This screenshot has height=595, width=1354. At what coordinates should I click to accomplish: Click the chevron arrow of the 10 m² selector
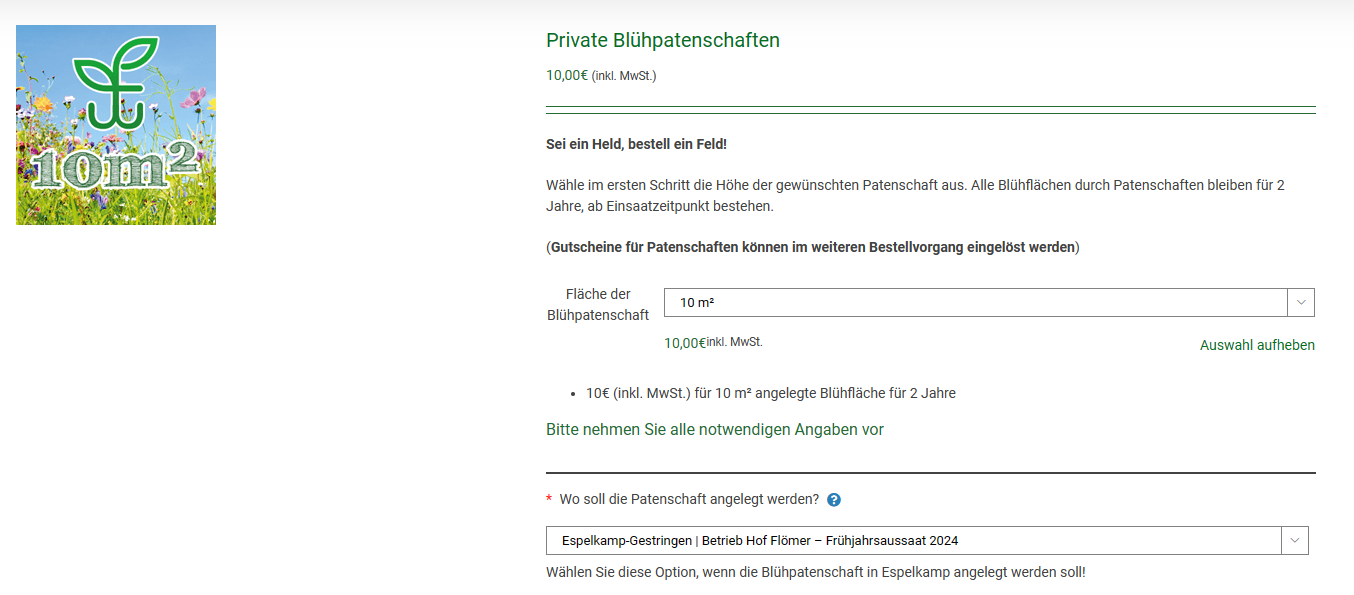coord(1301,303)
